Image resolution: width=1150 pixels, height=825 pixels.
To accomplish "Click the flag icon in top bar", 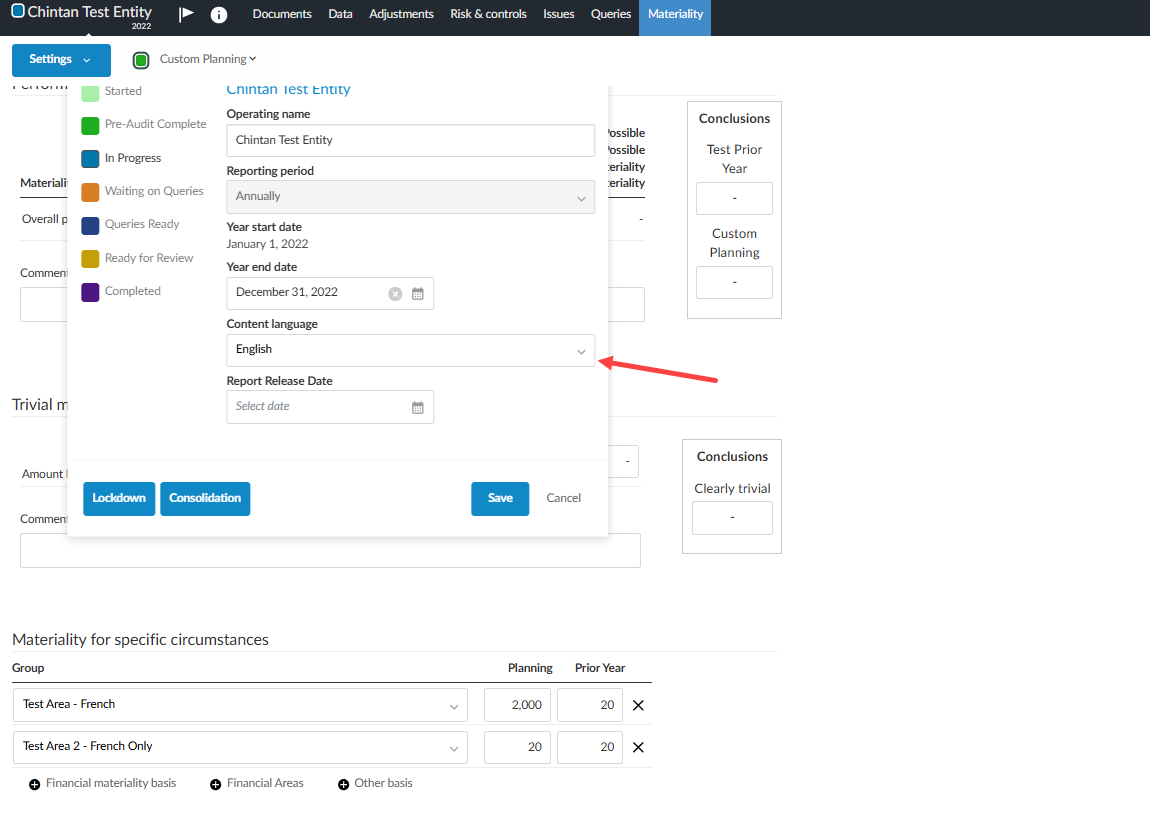I will (186, 14).
